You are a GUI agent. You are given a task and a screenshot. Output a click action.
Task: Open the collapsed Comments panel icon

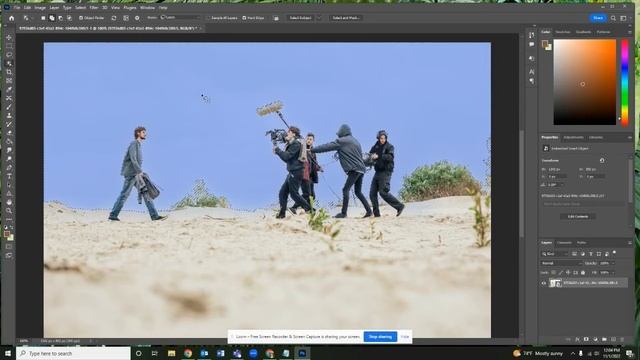coord(531,44)
